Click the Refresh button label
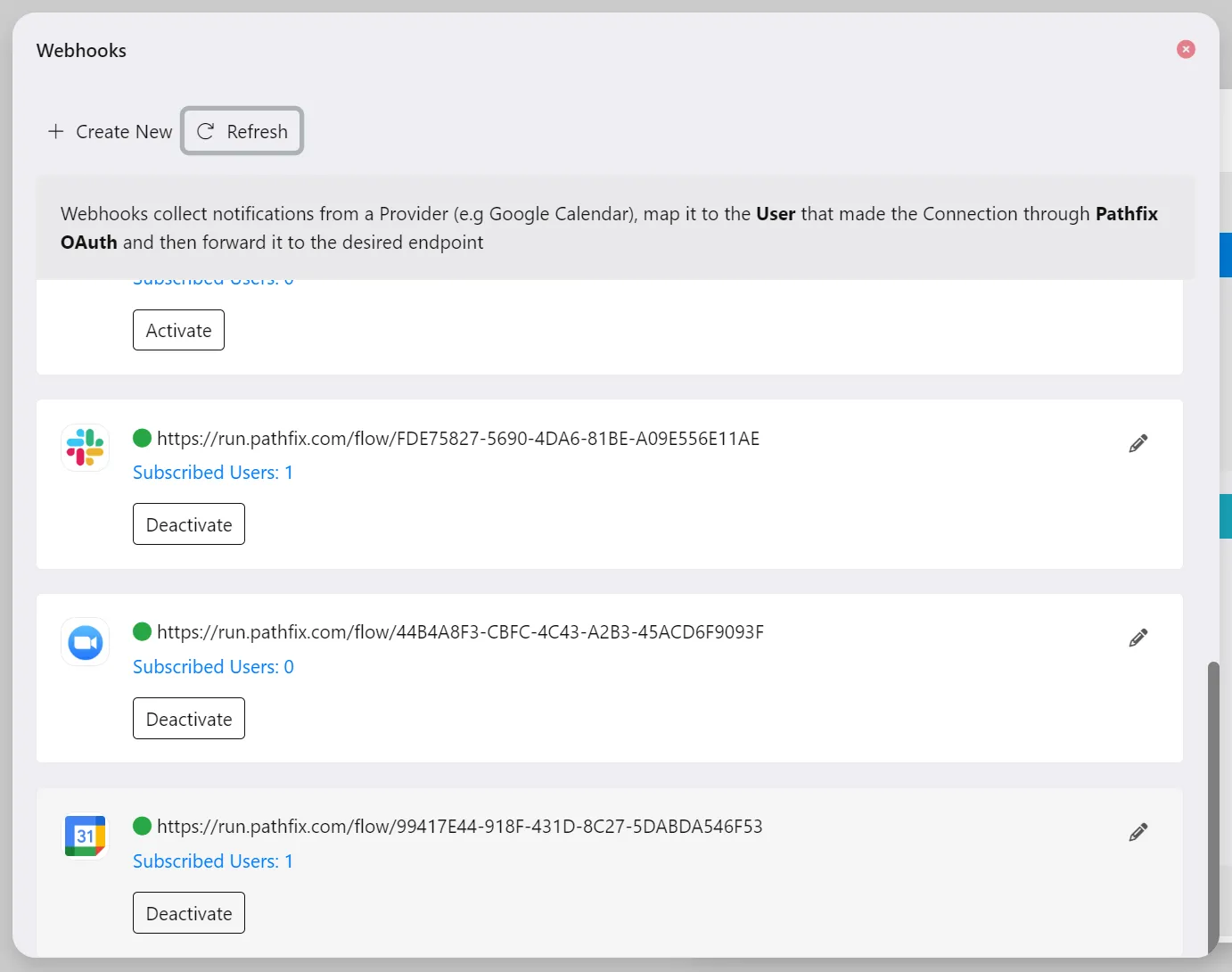Viewport: 1232px width, 972px height. click(x=257, y=131)
